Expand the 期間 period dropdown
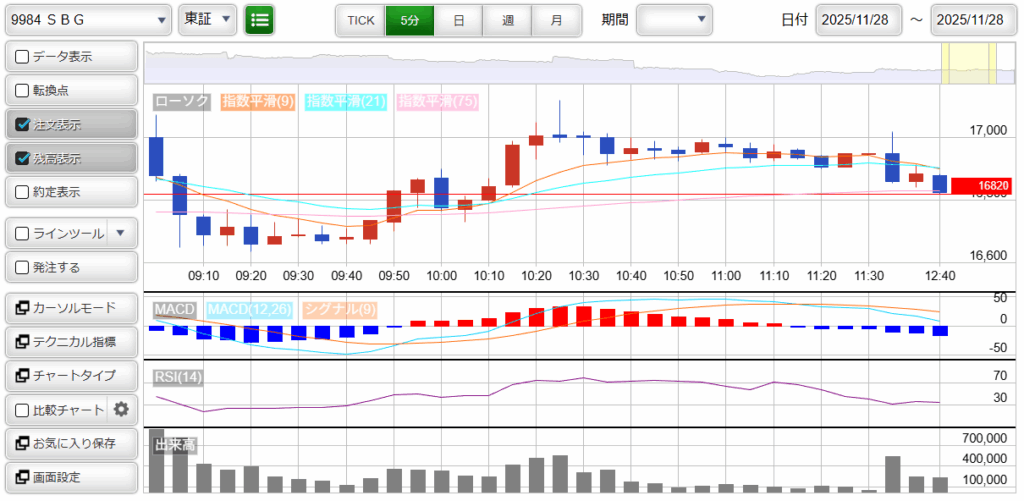Screen dimensions: 1024x501 [x=674, y=20]
